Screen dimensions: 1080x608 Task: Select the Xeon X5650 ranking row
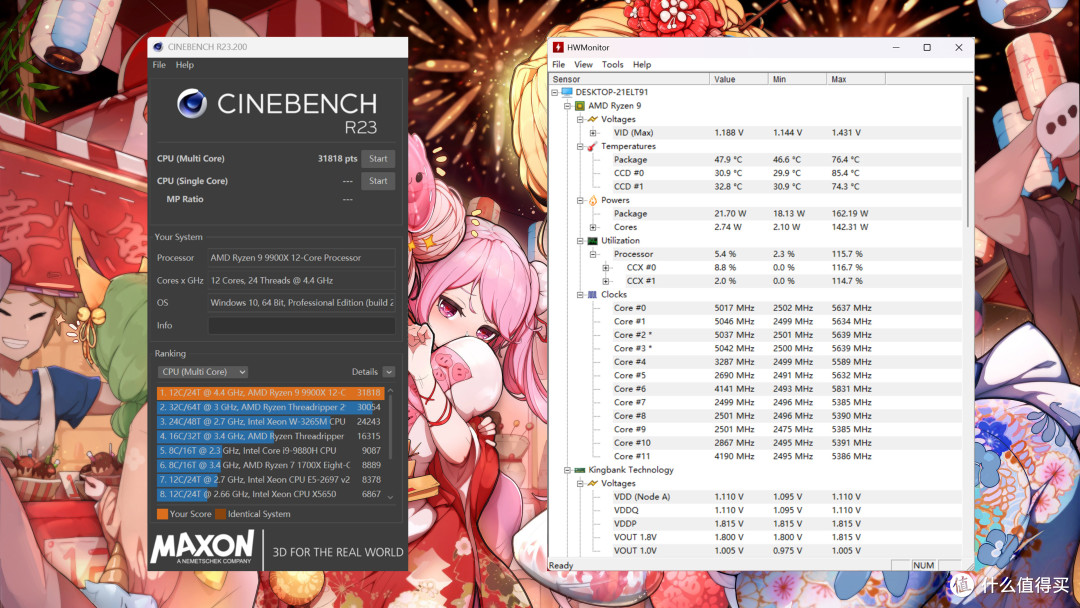270,494
